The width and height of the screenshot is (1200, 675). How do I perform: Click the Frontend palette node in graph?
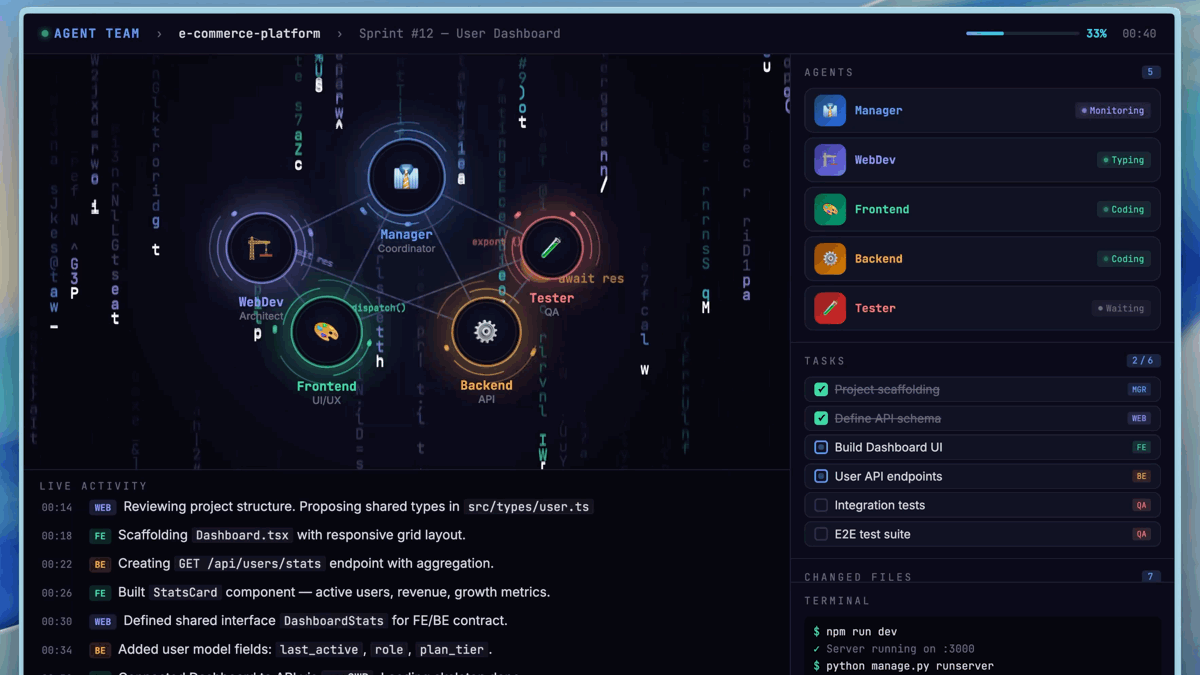click(x=326, y=331)
